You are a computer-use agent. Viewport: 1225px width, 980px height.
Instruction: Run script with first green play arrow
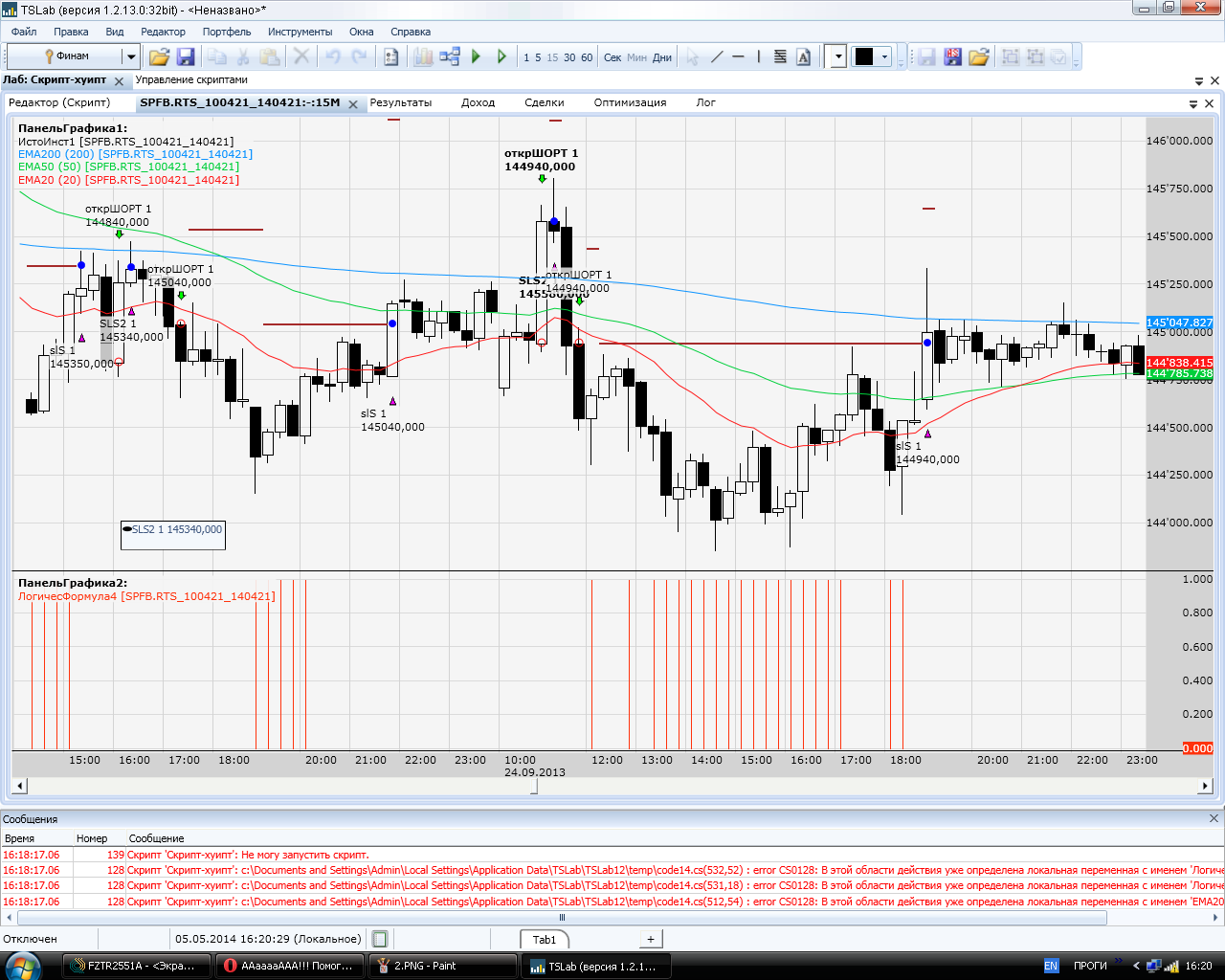476,57
